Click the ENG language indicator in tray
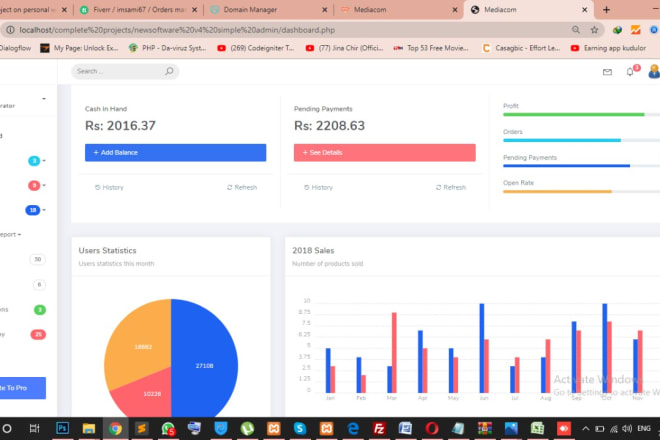 (644, 429)
